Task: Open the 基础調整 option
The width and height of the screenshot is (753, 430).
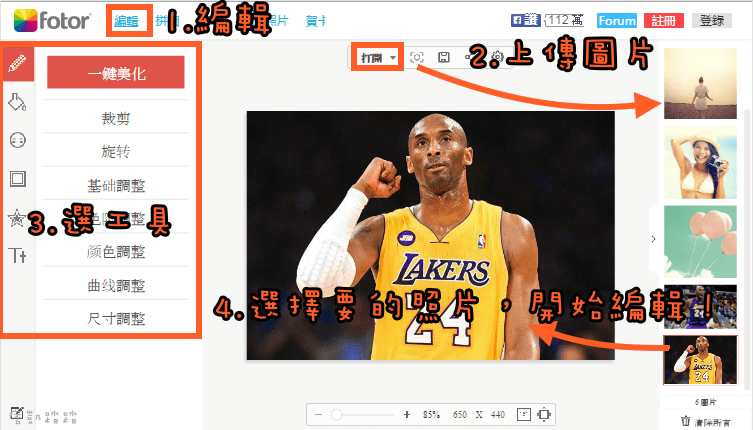Action: tap(116, 184)
